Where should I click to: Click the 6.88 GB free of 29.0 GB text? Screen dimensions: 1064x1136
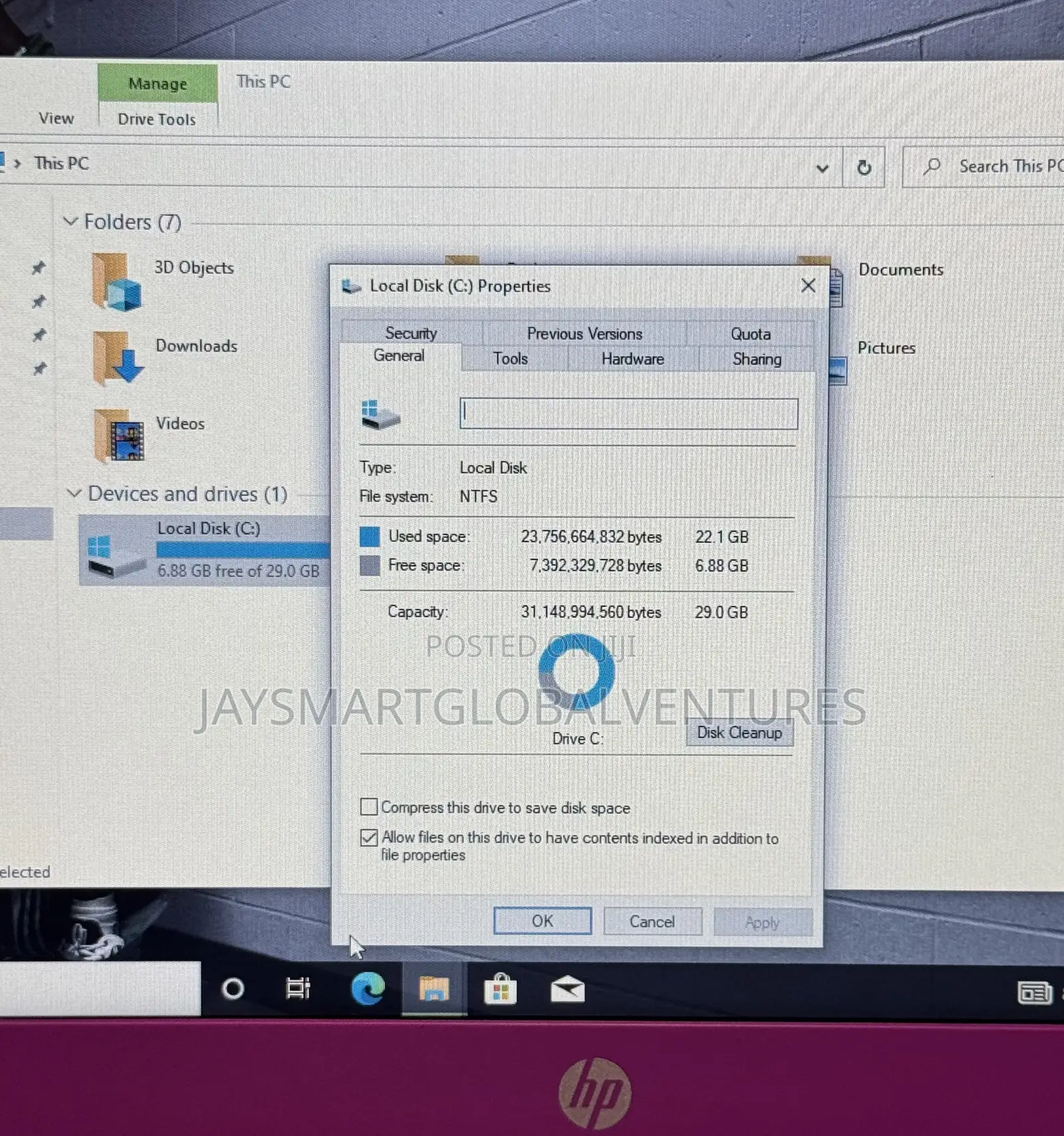click(238, 571)
